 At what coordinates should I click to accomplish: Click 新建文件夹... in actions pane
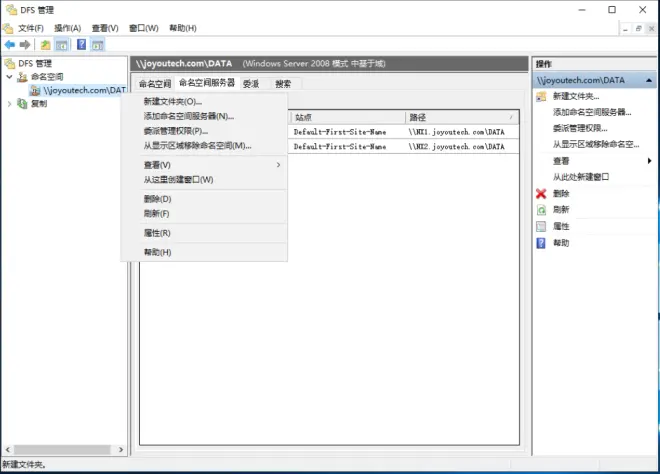576,97
